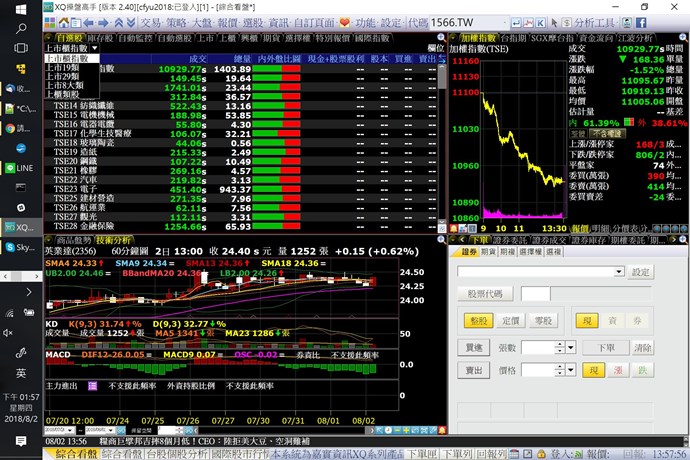Open Skype from the taskbar
The height and width of the screenshot is (460, 690).
pos(18,247)
